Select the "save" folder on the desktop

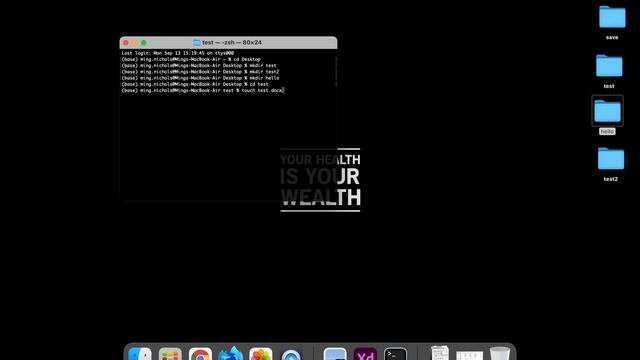(x=612, y=17)
